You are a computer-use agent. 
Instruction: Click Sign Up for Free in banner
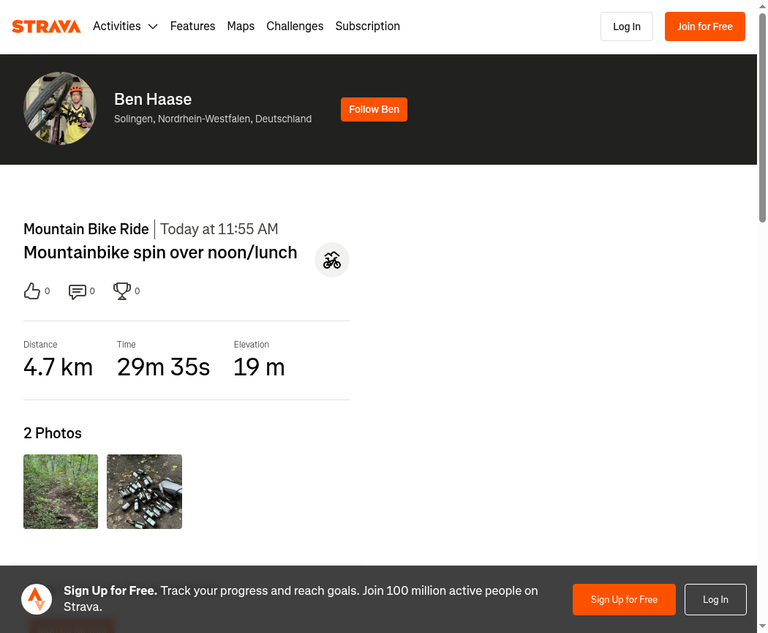coord(624,599)
